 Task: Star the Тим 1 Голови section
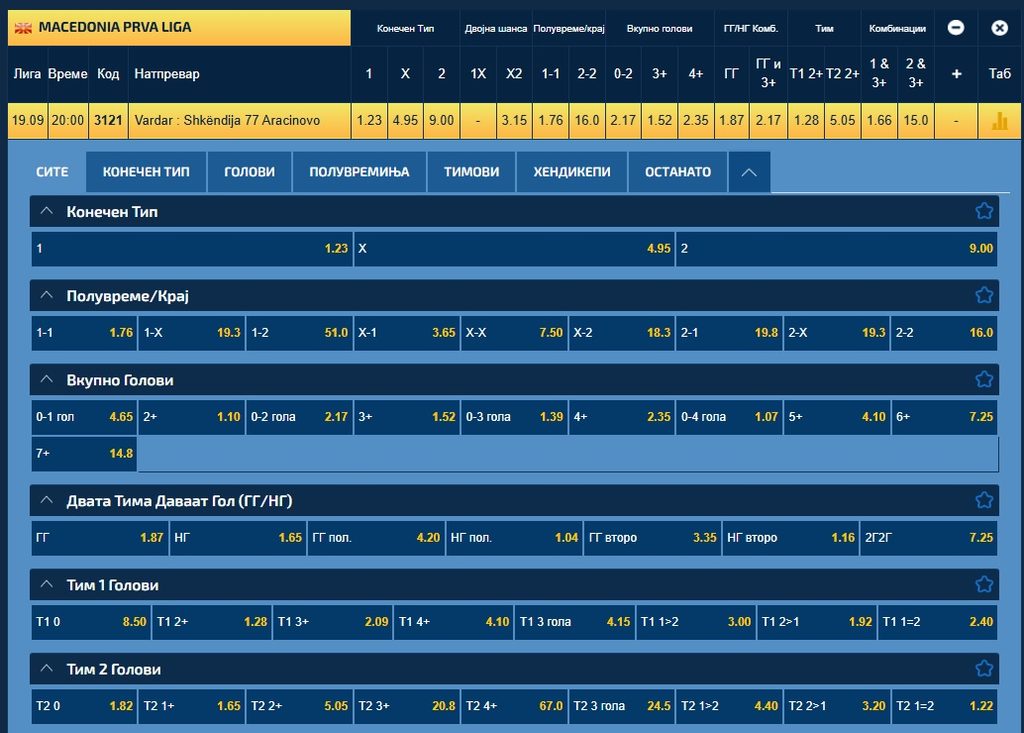(x=984, y=585)
